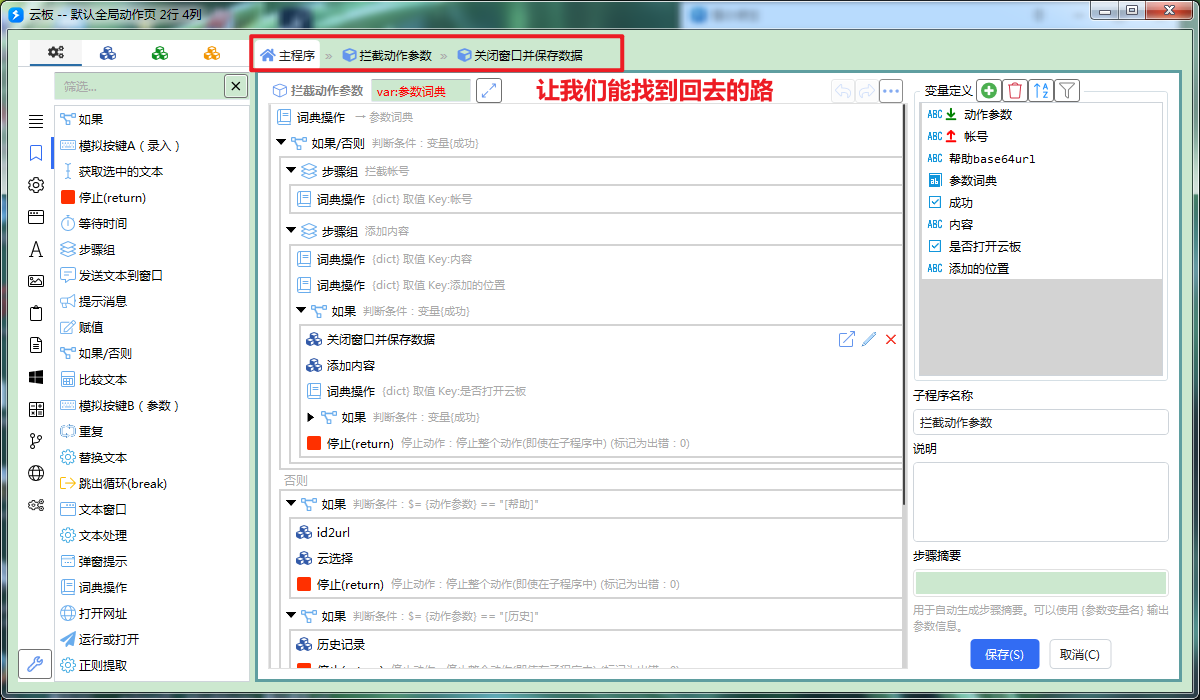Open the gear category in left sidebar
This screenshot has height=700, width=1200.
pos(36,185)
